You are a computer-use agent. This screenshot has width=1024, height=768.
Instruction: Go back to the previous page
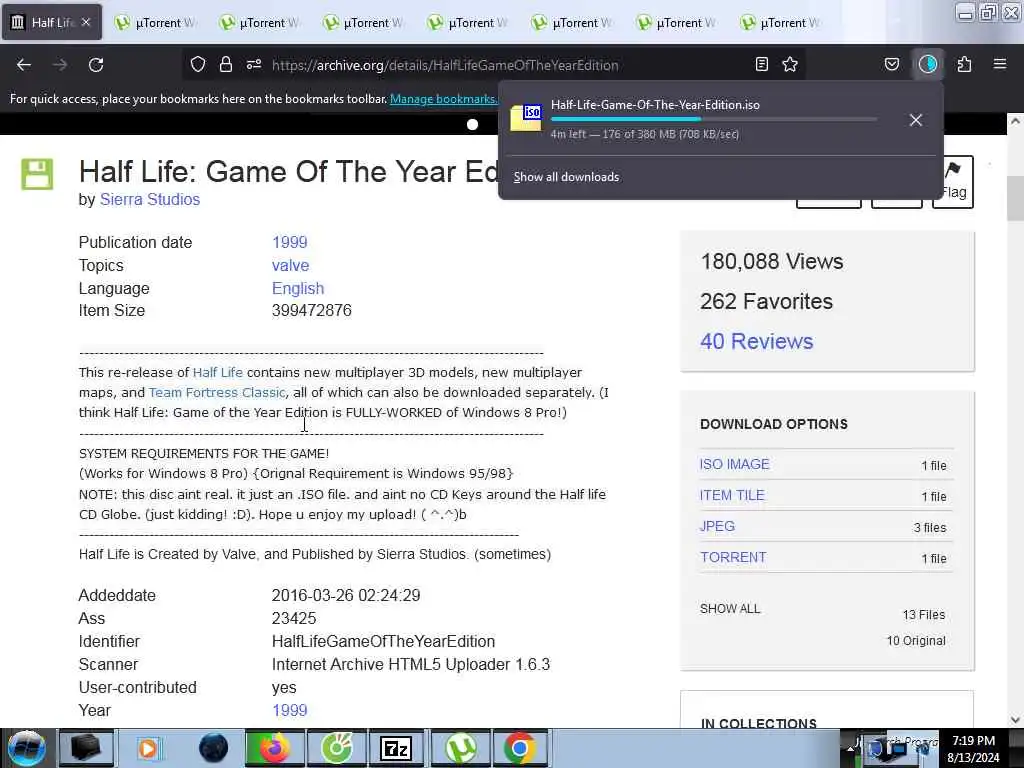click(x=24, y=65)
